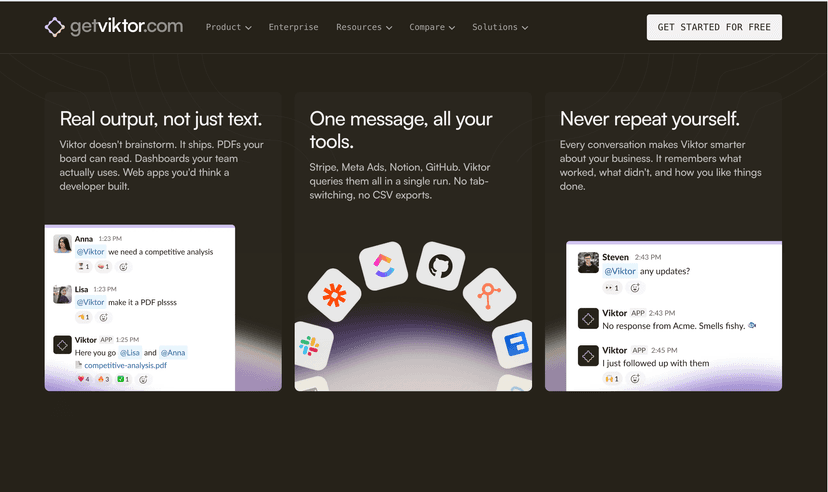Expand the Product dropdown chevron

click(248, 27)
